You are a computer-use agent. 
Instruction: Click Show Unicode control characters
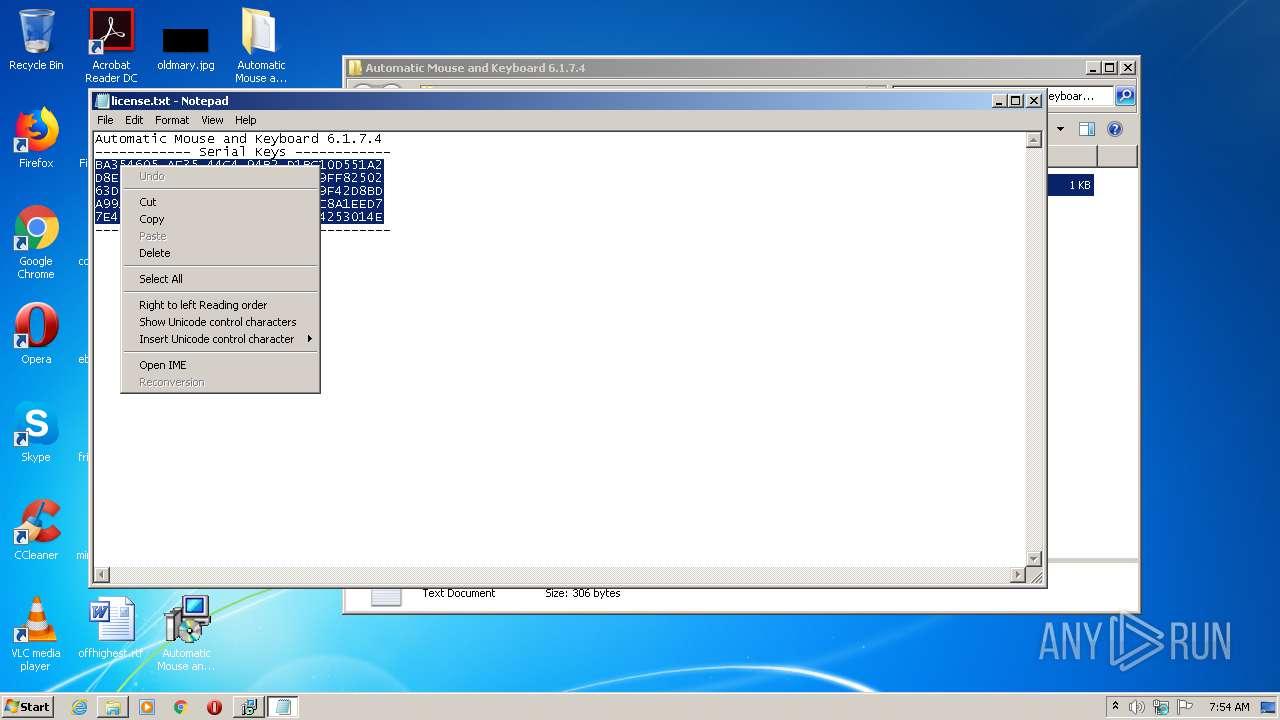pos(220,322)
